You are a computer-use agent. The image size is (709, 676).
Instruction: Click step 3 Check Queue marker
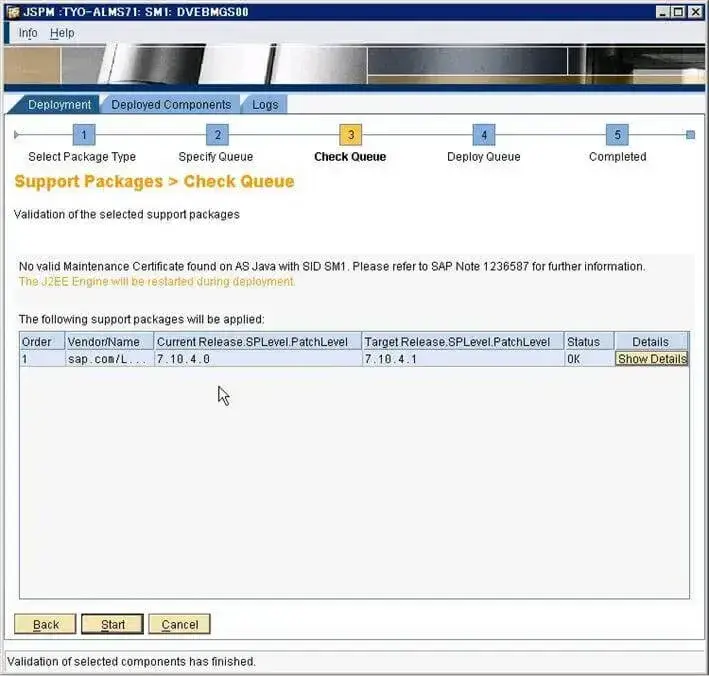350,135
